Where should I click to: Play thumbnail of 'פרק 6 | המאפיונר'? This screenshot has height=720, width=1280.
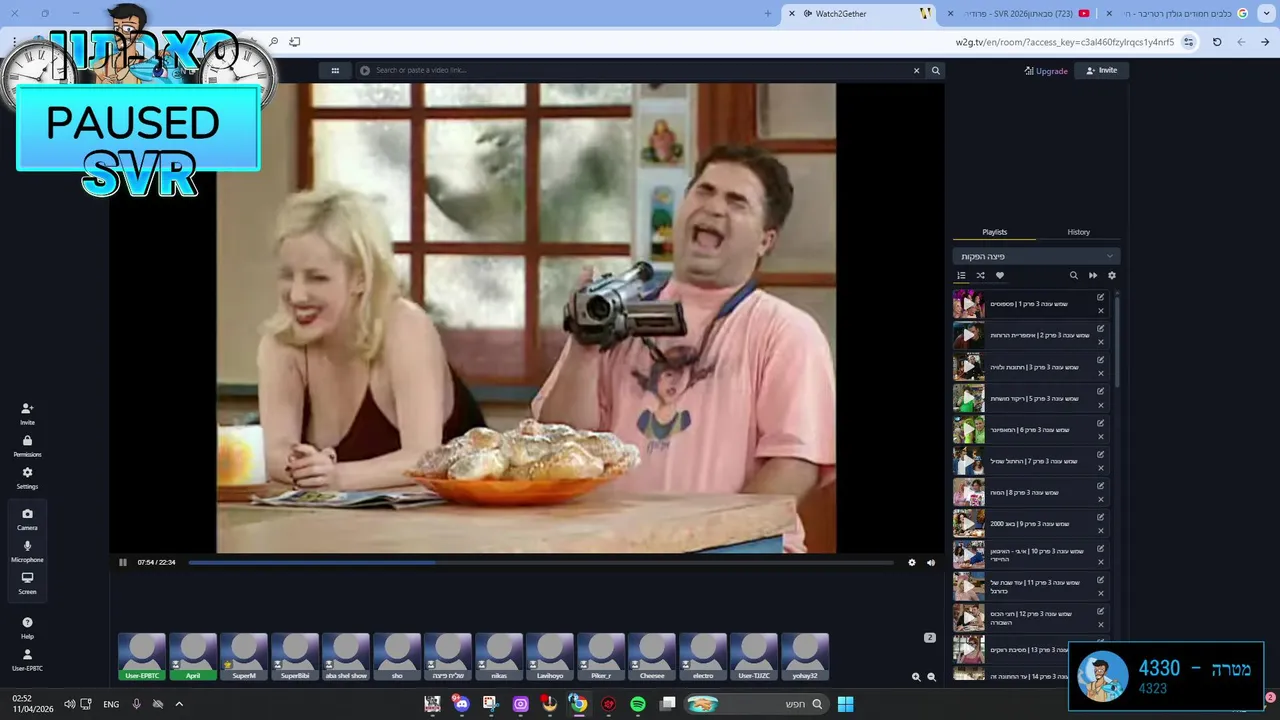pos(968,430)
